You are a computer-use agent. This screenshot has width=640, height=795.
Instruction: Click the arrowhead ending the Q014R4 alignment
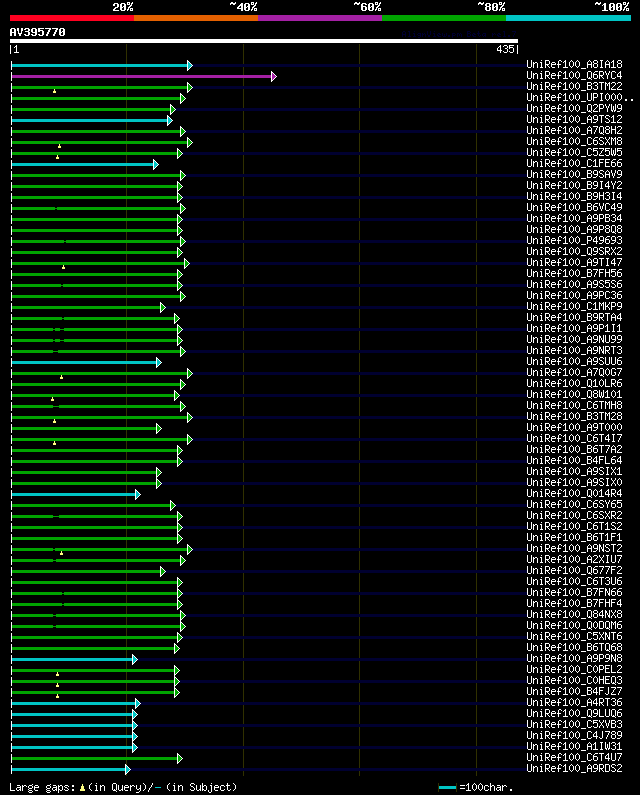tap(137, 494)
